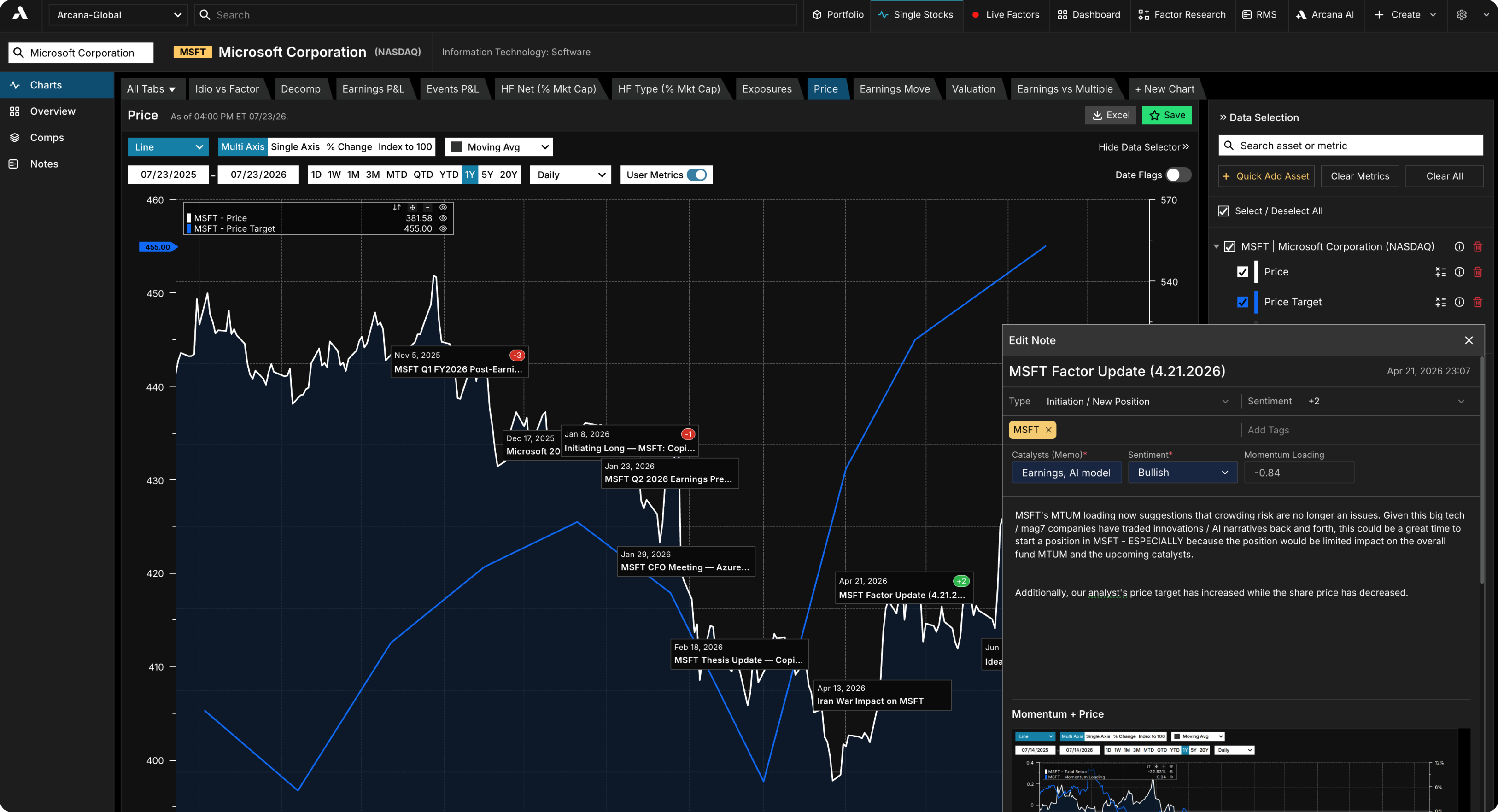Screen dimensions: 1498x812
Task: Click the Momentum Loading value field
Action: [x=1299, y=473]
